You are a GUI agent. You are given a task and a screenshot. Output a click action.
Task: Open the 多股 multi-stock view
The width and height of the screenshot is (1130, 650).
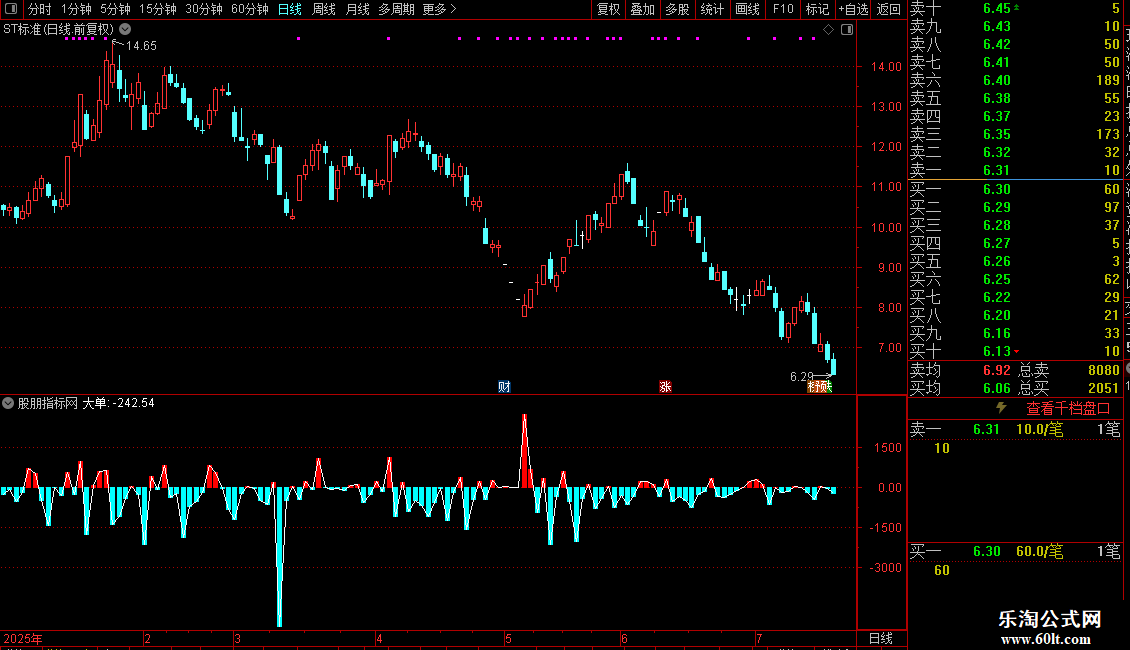(x=677, y=9)
